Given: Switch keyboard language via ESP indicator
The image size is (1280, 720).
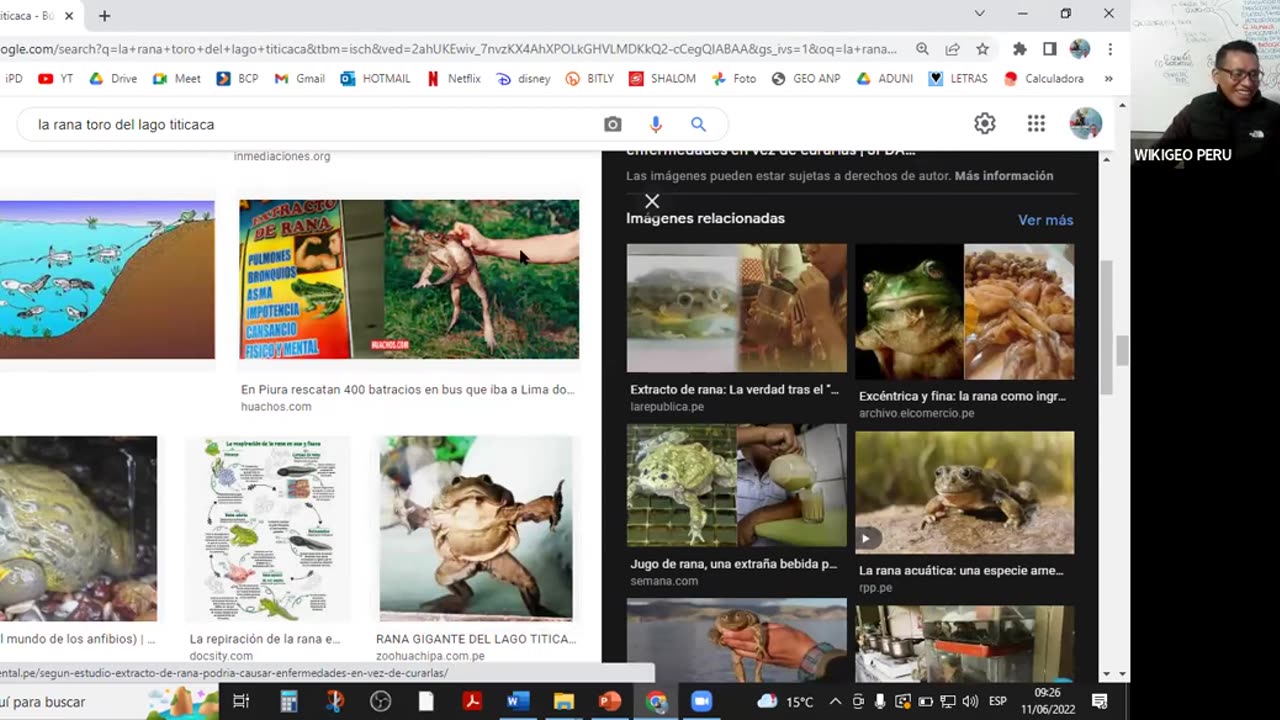Looking at the screenshot, I should pos(997,702).
